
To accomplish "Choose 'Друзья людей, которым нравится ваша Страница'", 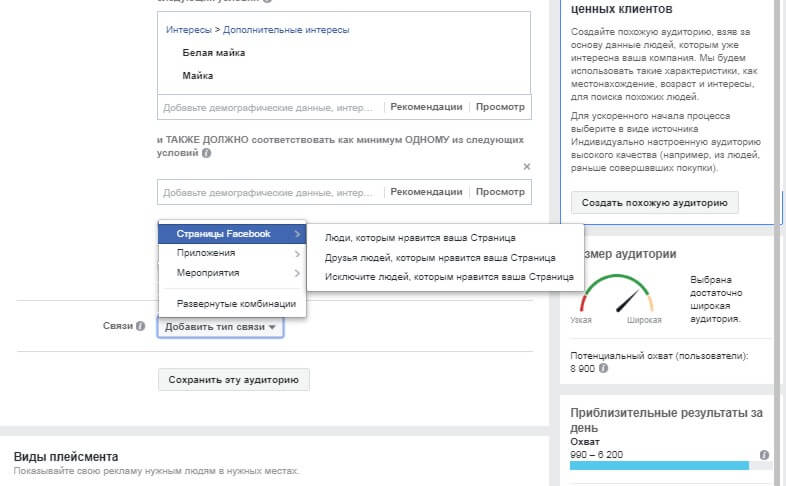I will coord(440,258).
